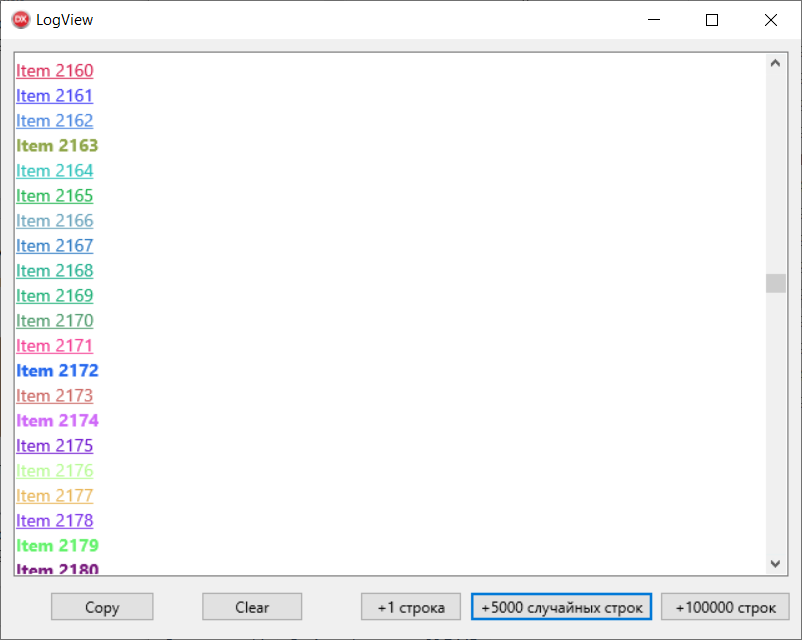The height and width of the screenshot is (640, 802).
Task: Close the LogView window
Action: click(x=771, y=20)
